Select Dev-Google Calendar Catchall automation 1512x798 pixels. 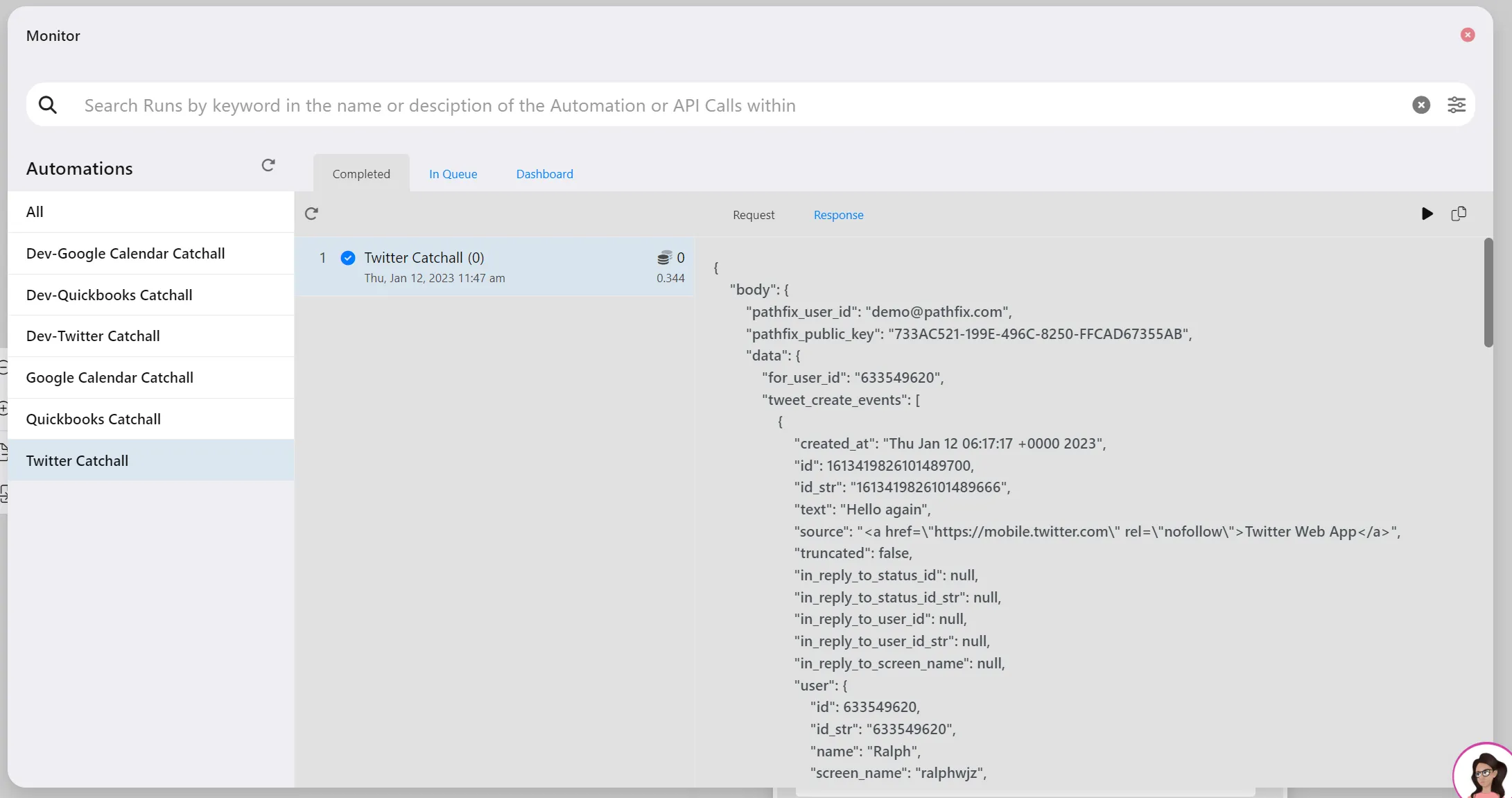pyautogui.click(x=151, y=254)
